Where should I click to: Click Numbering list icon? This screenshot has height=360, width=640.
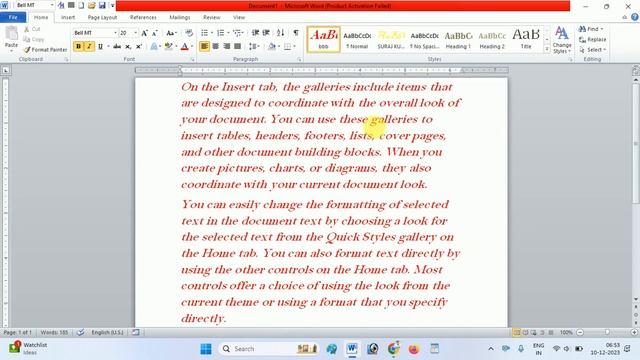click(x=220, y=33)
